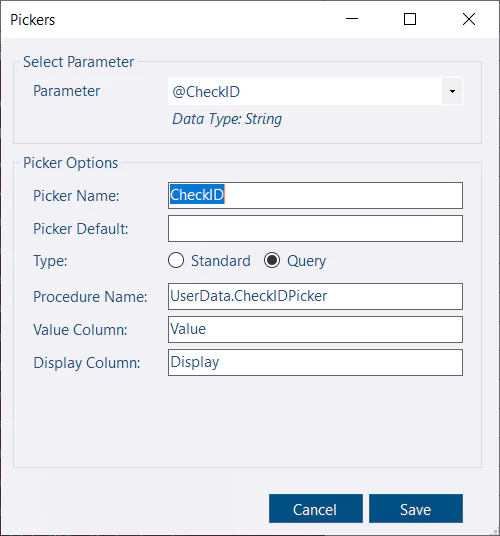The height and width of the screenshot is (536, 500).
Task: Close the Pickers window
Action: (469, 19)
